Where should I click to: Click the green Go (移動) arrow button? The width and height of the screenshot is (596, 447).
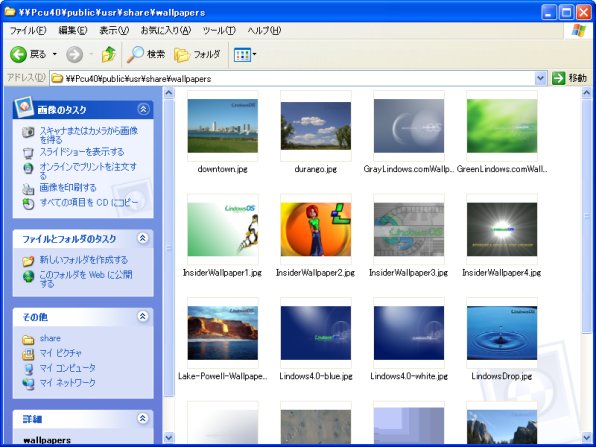(x=559, y=78)
